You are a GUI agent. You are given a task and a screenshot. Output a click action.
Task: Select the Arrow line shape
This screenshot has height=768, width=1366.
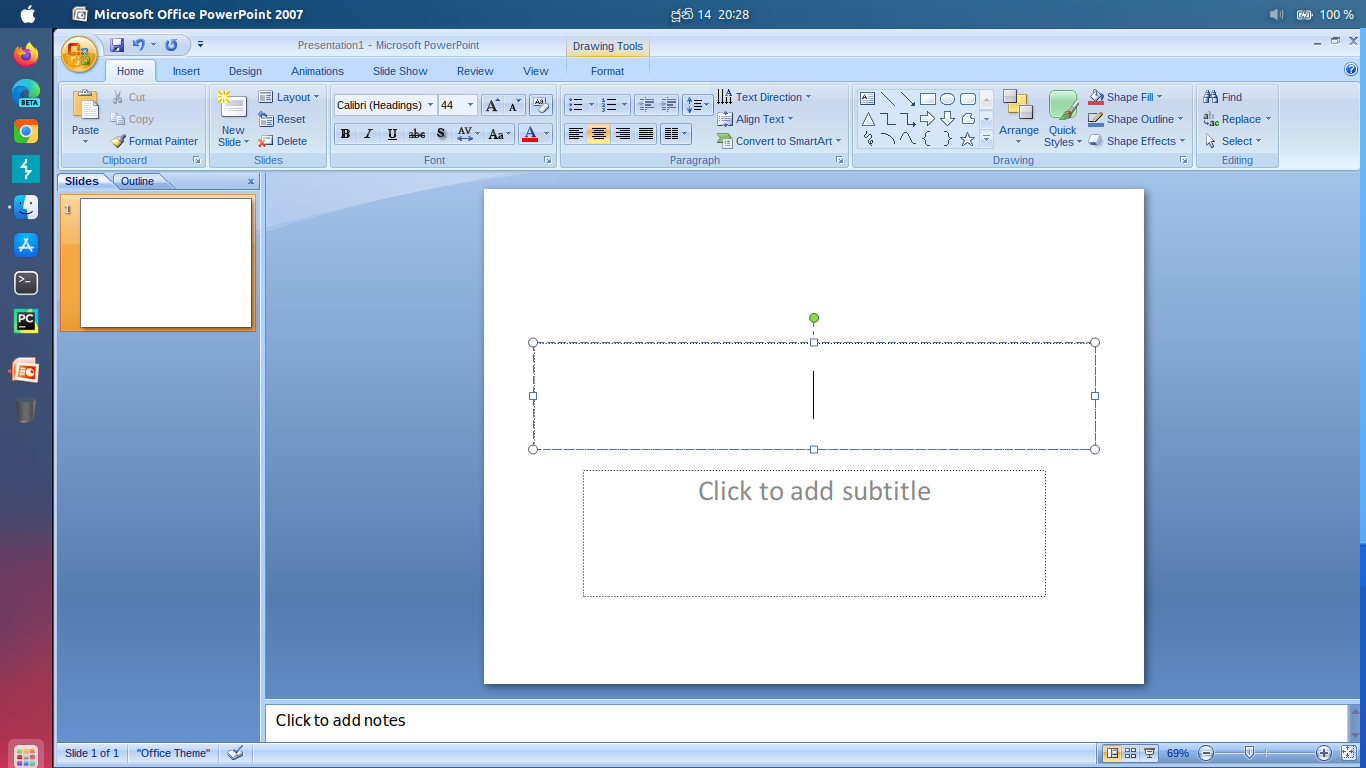907,99
